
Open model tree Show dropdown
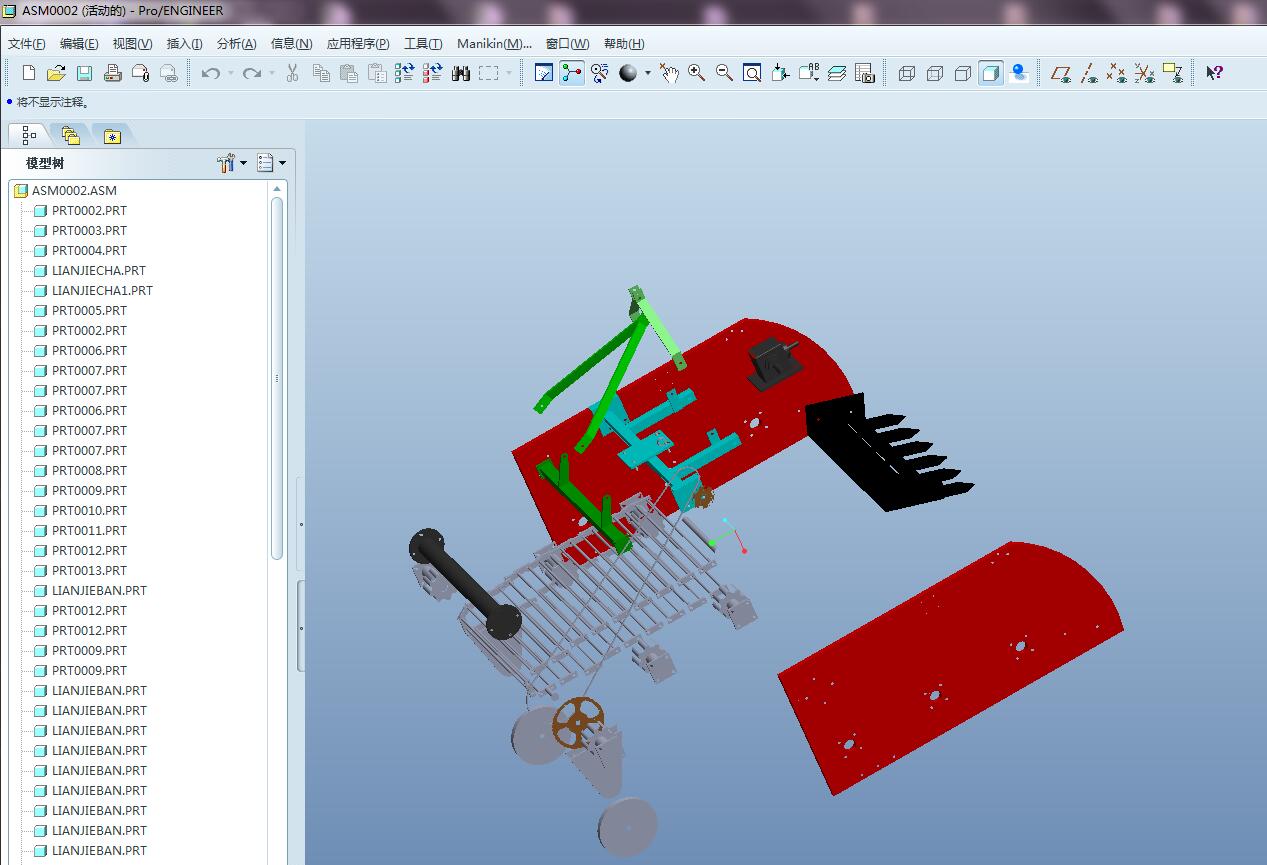271,163
